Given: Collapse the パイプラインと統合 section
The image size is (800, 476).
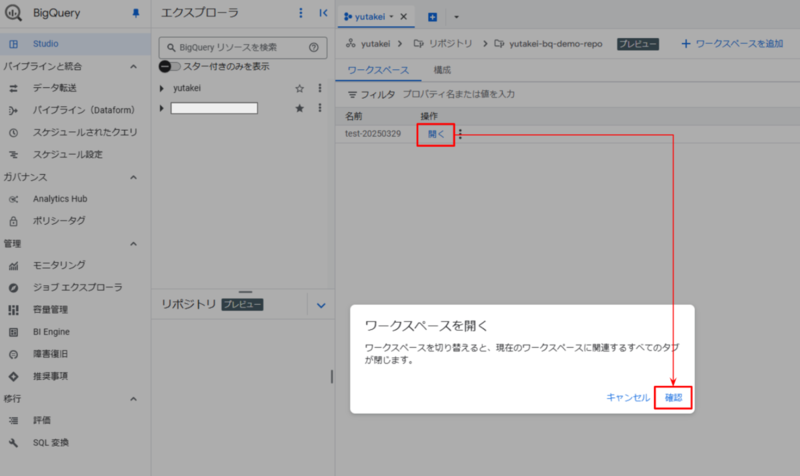Looking at the screenshot, I should click(133, 66).
